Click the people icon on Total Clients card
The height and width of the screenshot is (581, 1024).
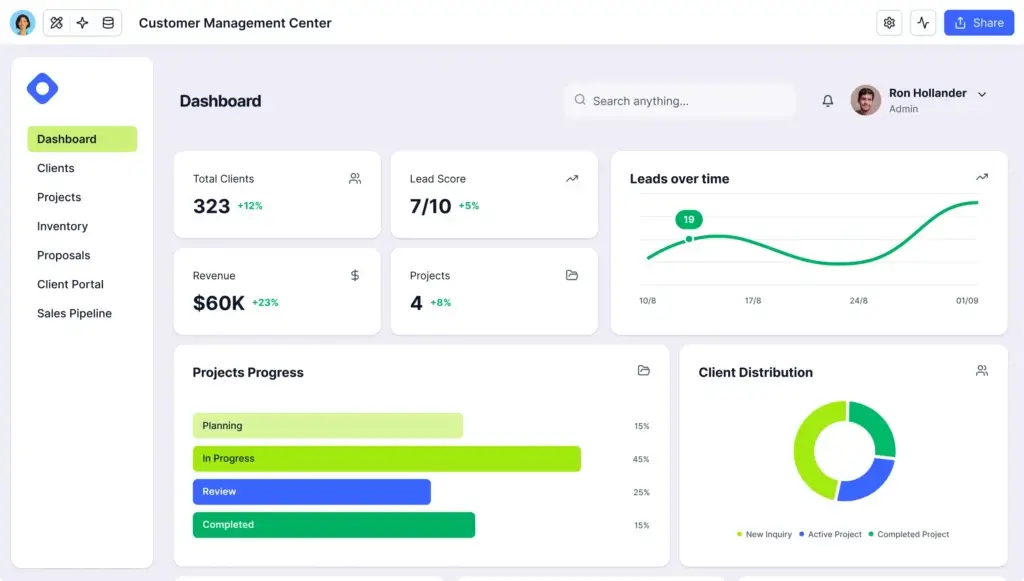[354, 178]
